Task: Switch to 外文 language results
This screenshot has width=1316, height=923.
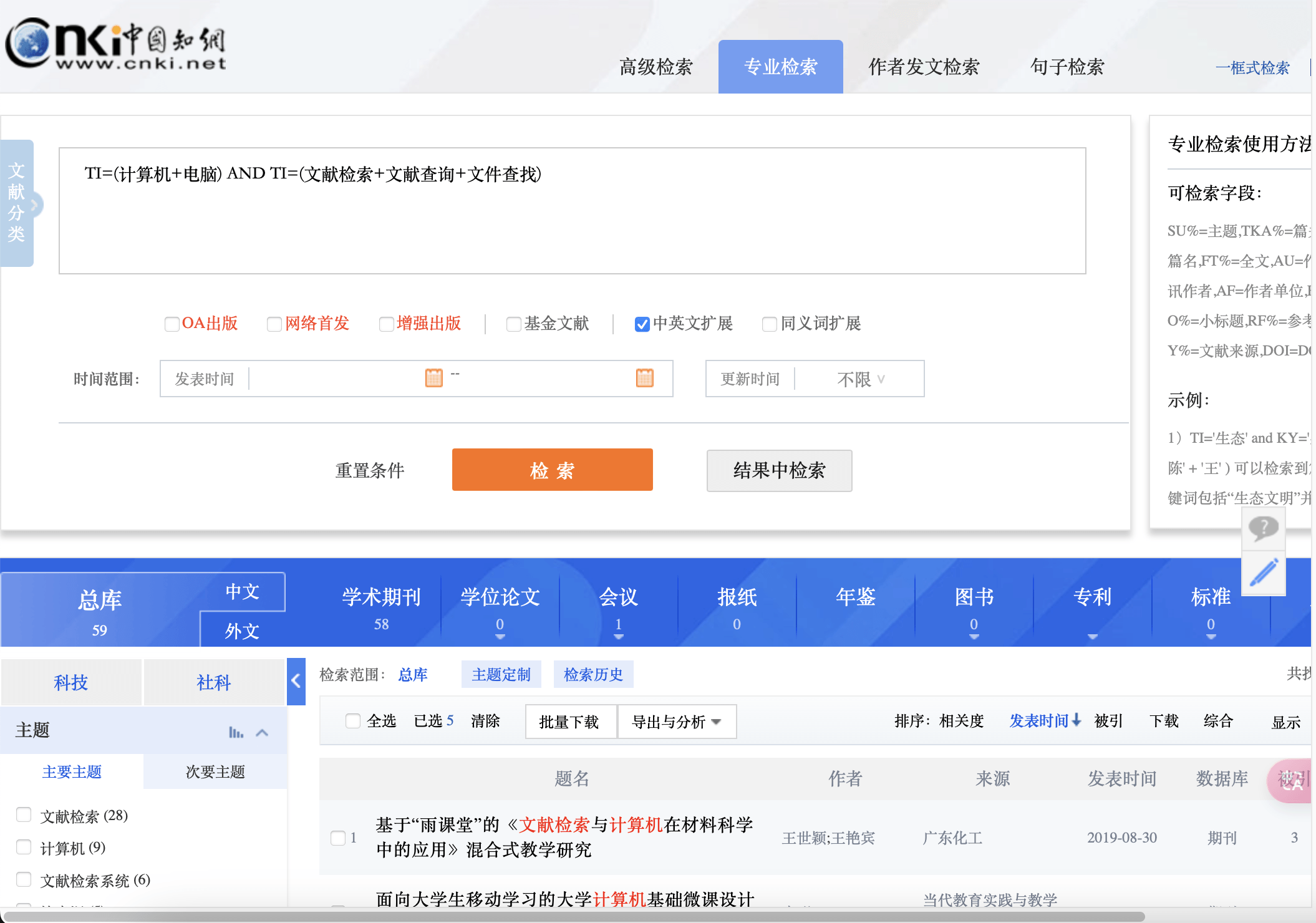Action: coord(242,630)
